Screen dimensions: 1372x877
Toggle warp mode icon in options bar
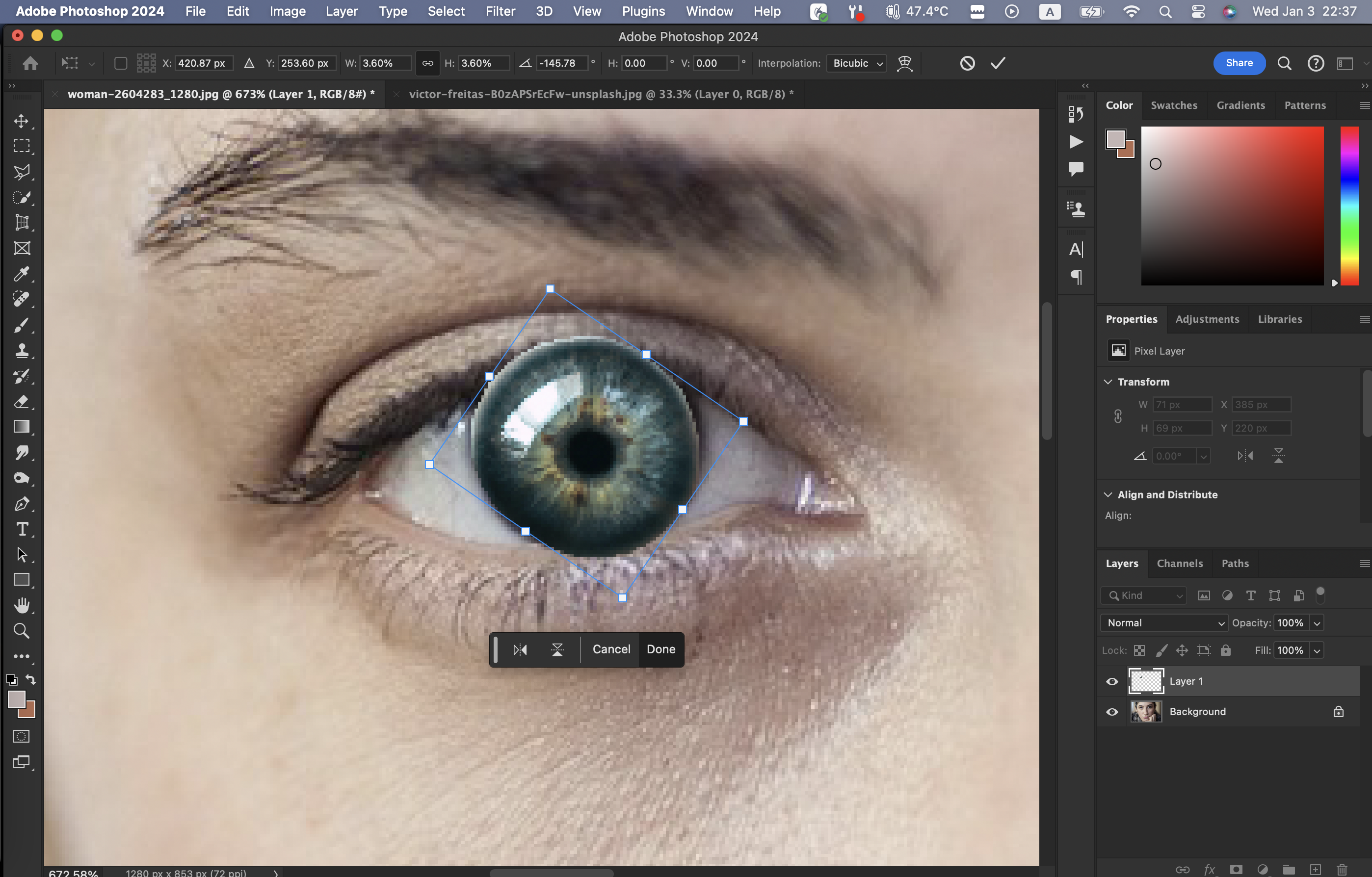click(904, 63)
